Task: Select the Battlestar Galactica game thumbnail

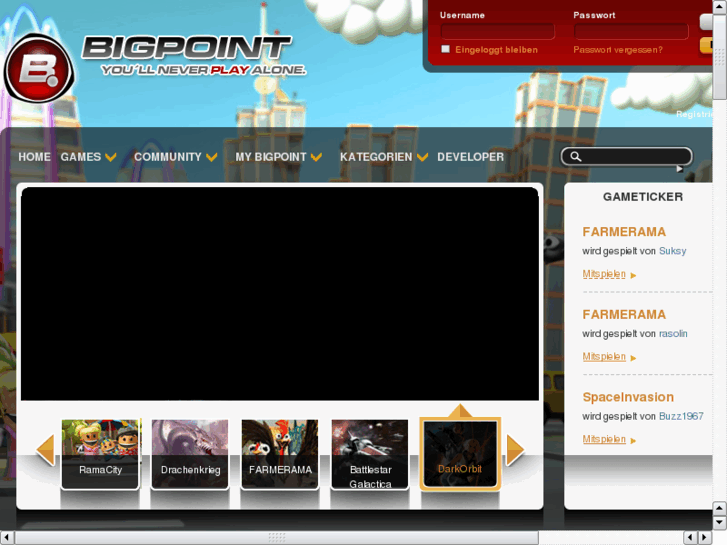Action: [x=370, y=454]
